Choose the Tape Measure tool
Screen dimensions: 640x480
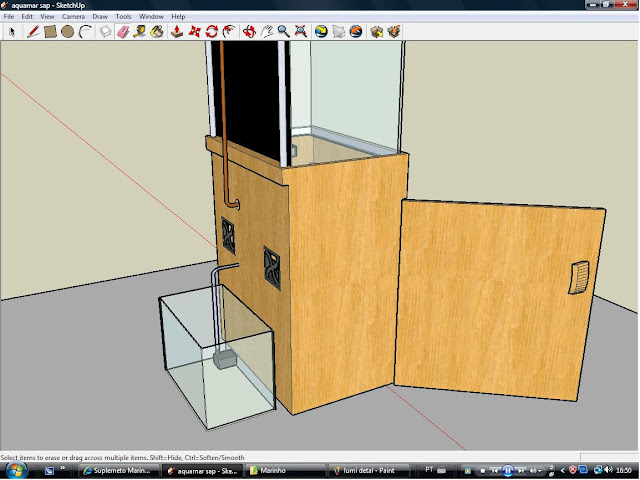tap(140, 31)
